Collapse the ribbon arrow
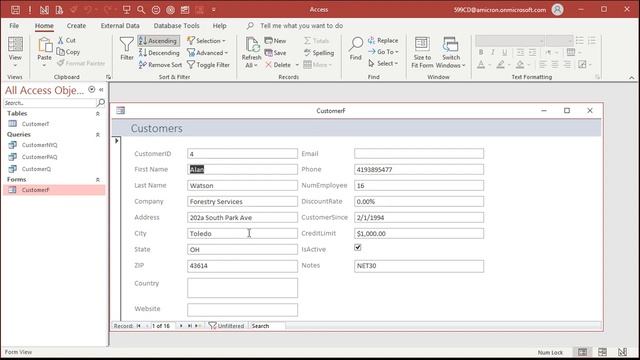This screenshot has height=360, width=640. (x=631, y=77)
